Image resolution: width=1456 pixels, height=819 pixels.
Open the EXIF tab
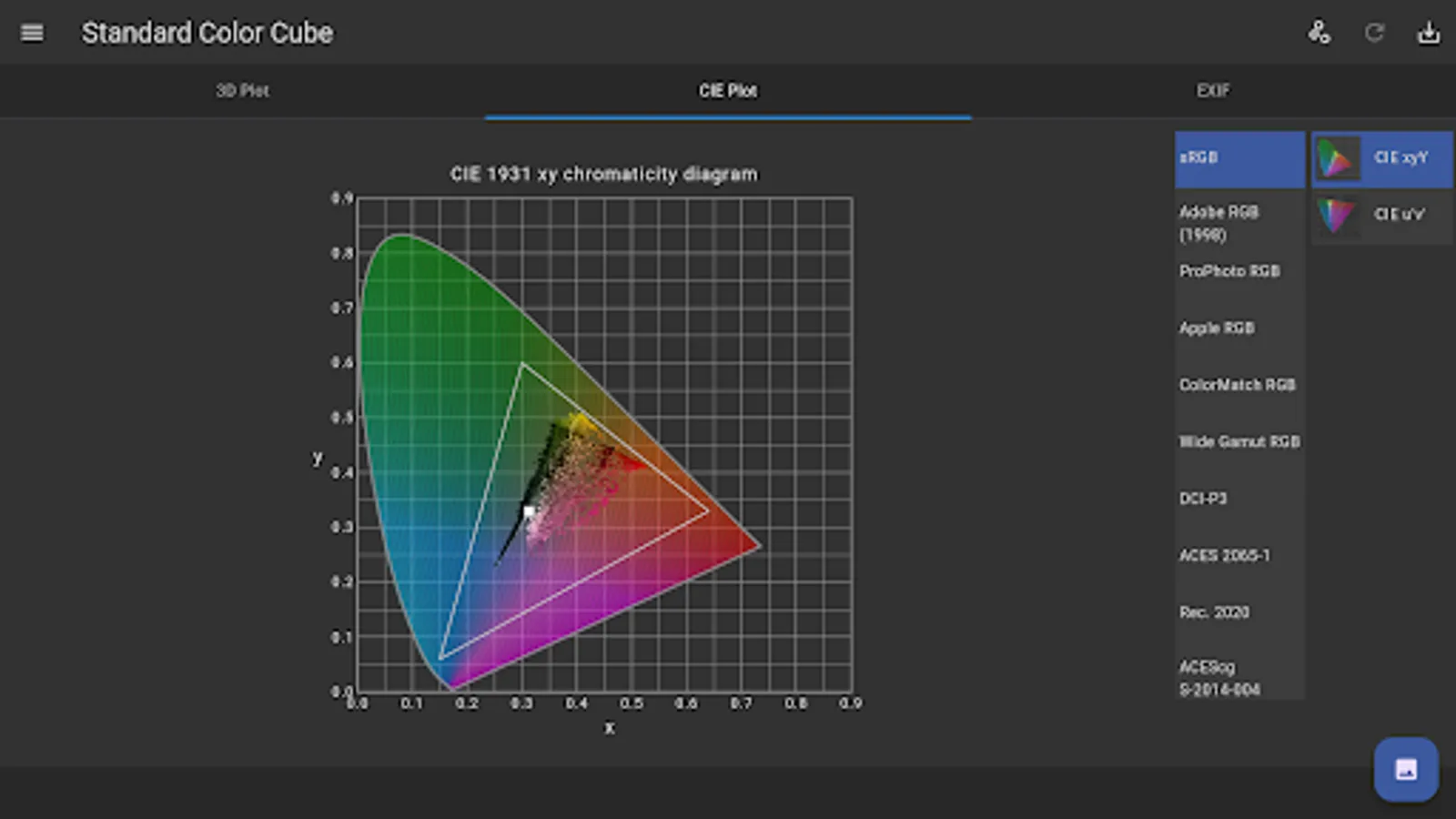(1213, 91)
